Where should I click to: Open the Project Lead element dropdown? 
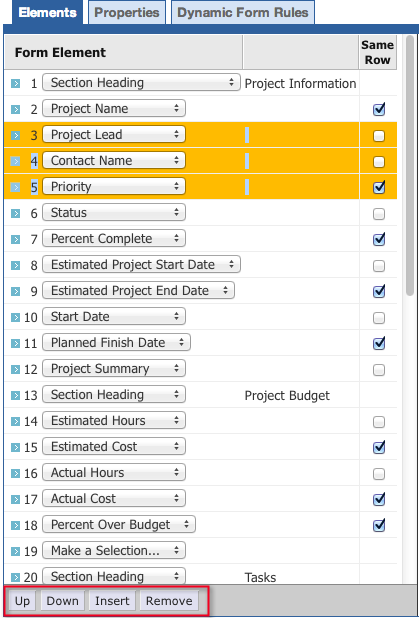click(x=114, y=134)
